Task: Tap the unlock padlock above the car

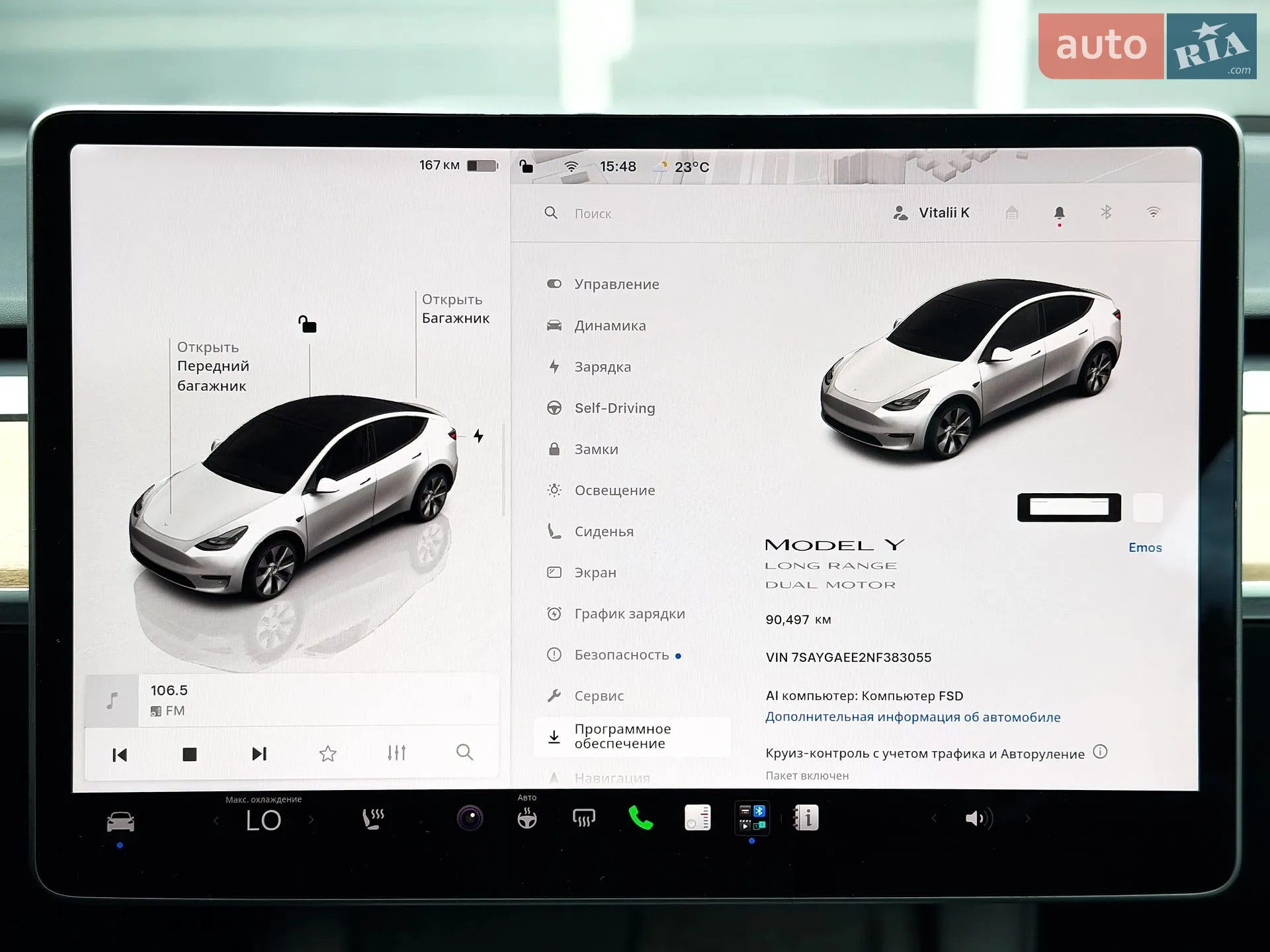Action: click(x=308, y=324)
